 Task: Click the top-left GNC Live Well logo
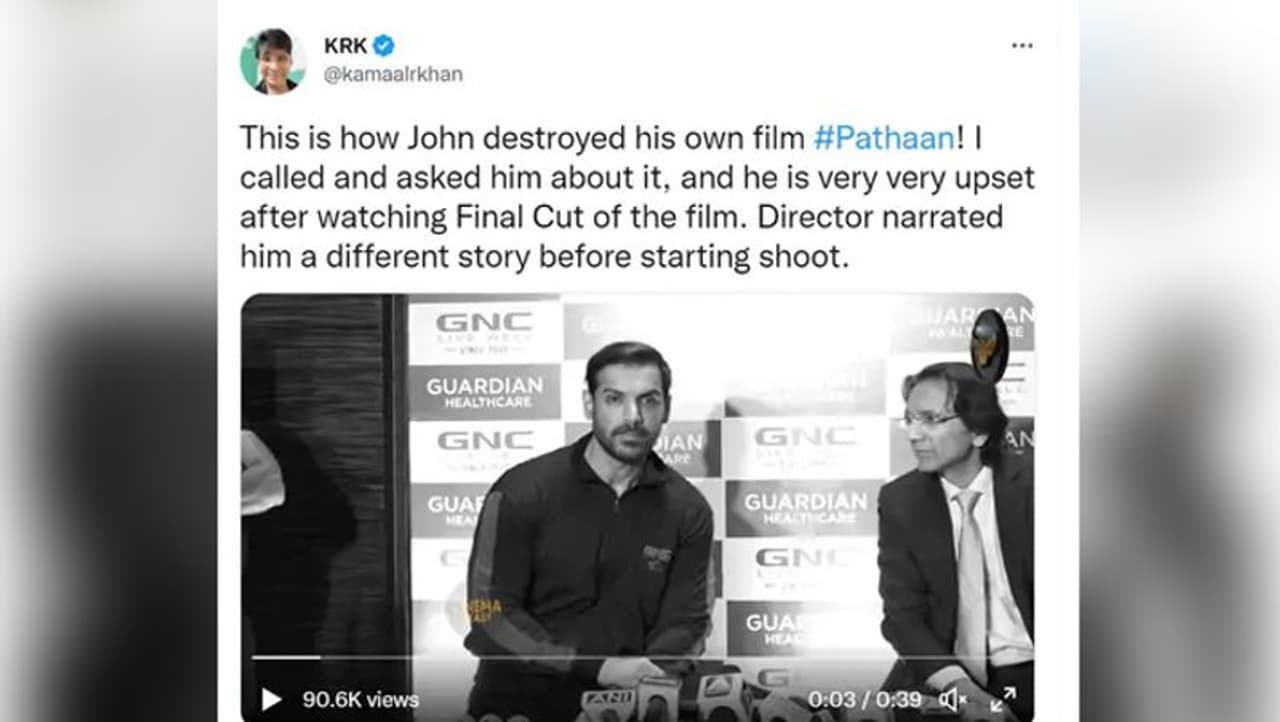pos(485,331)
